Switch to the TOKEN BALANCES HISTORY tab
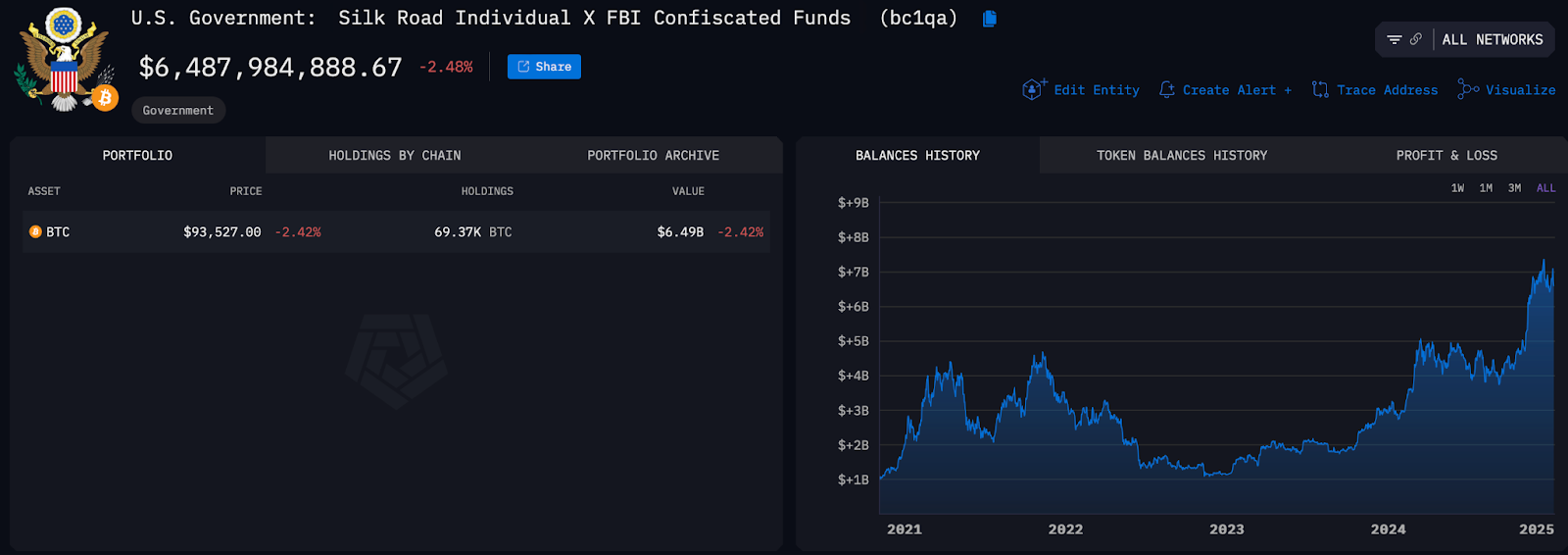Image resolution: width=1568 pixels, height=555 pixels. [x=1182, y=155]
